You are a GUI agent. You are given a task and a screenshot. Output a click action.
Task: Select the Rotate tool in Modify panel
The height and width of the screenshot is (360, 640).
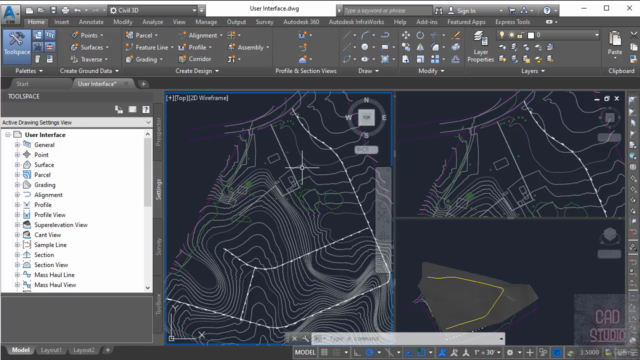(x=420, y=35)
